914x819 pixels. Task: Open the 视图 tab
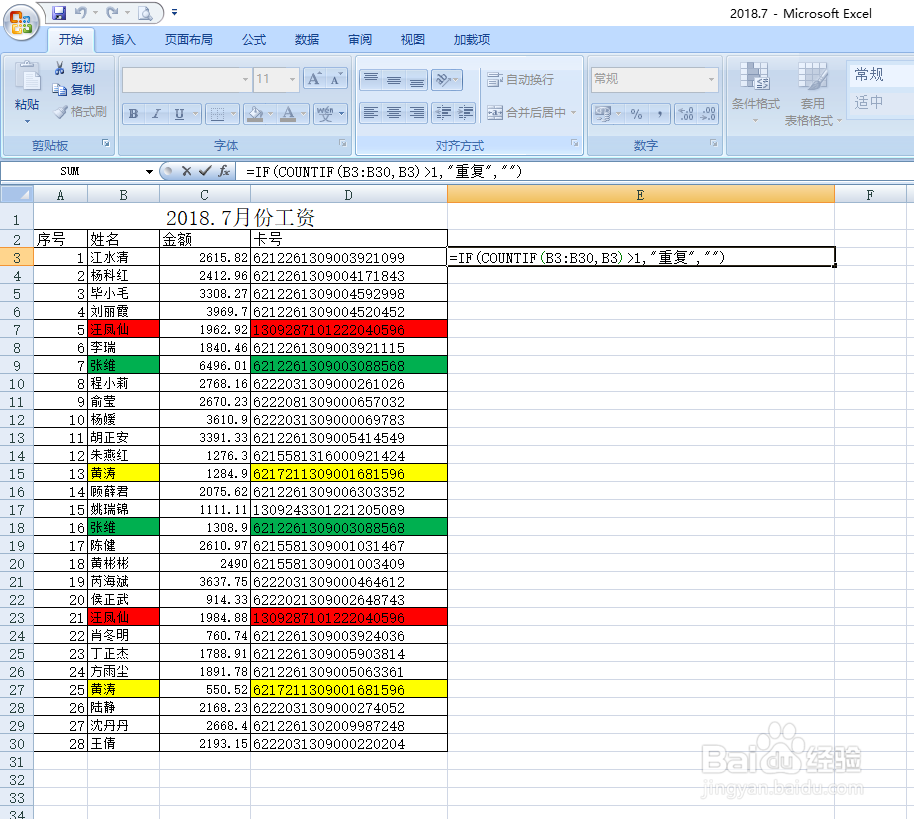pos(413,40)
